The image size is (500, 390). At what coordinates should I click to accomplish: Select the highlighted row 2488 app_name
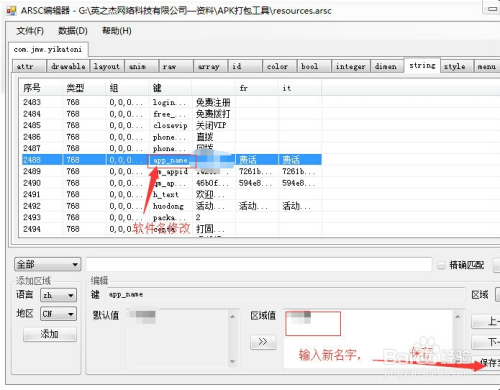tap(172, 160)
